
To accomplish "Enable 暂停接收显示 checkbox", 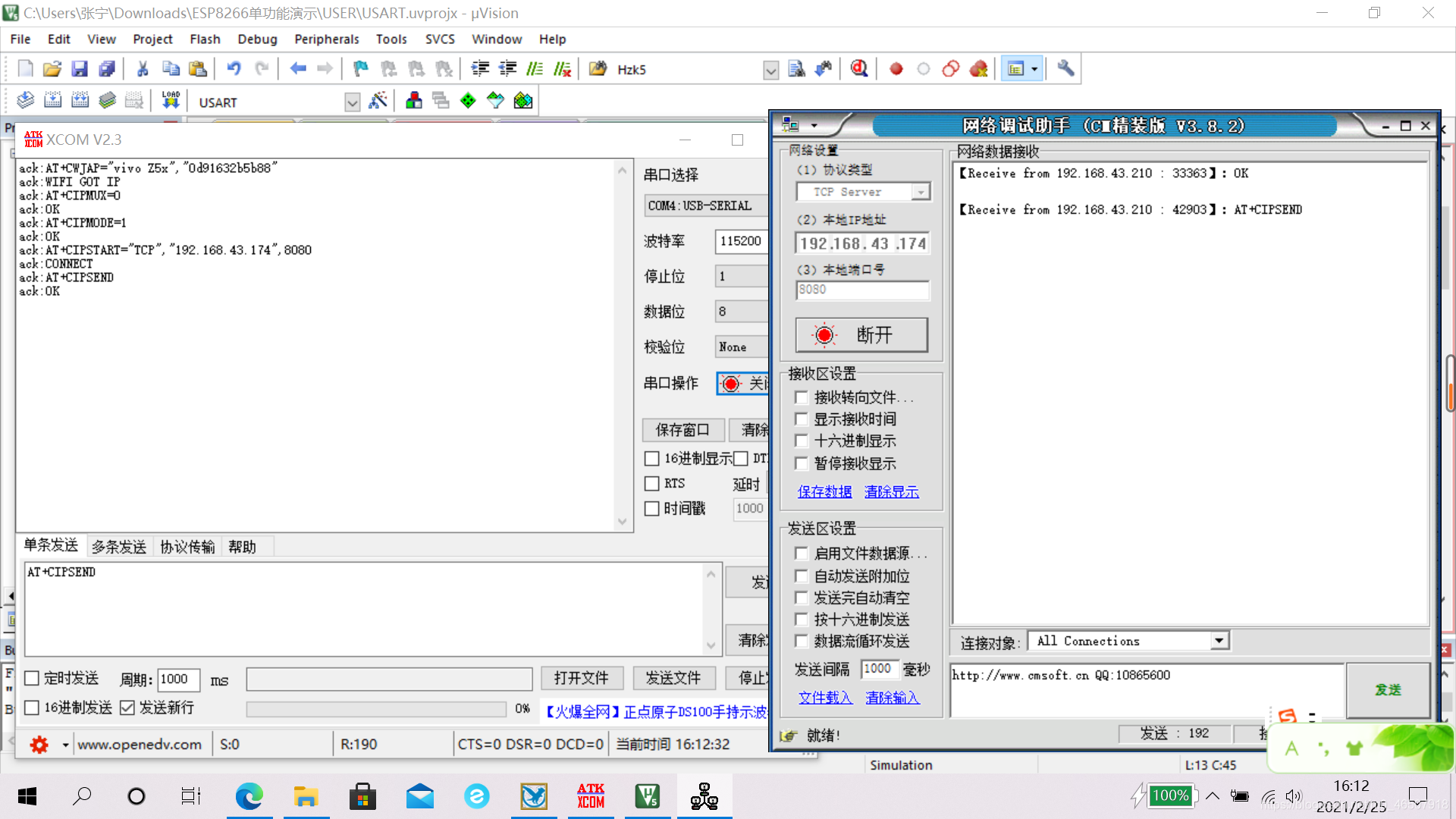I will point(802,463).
